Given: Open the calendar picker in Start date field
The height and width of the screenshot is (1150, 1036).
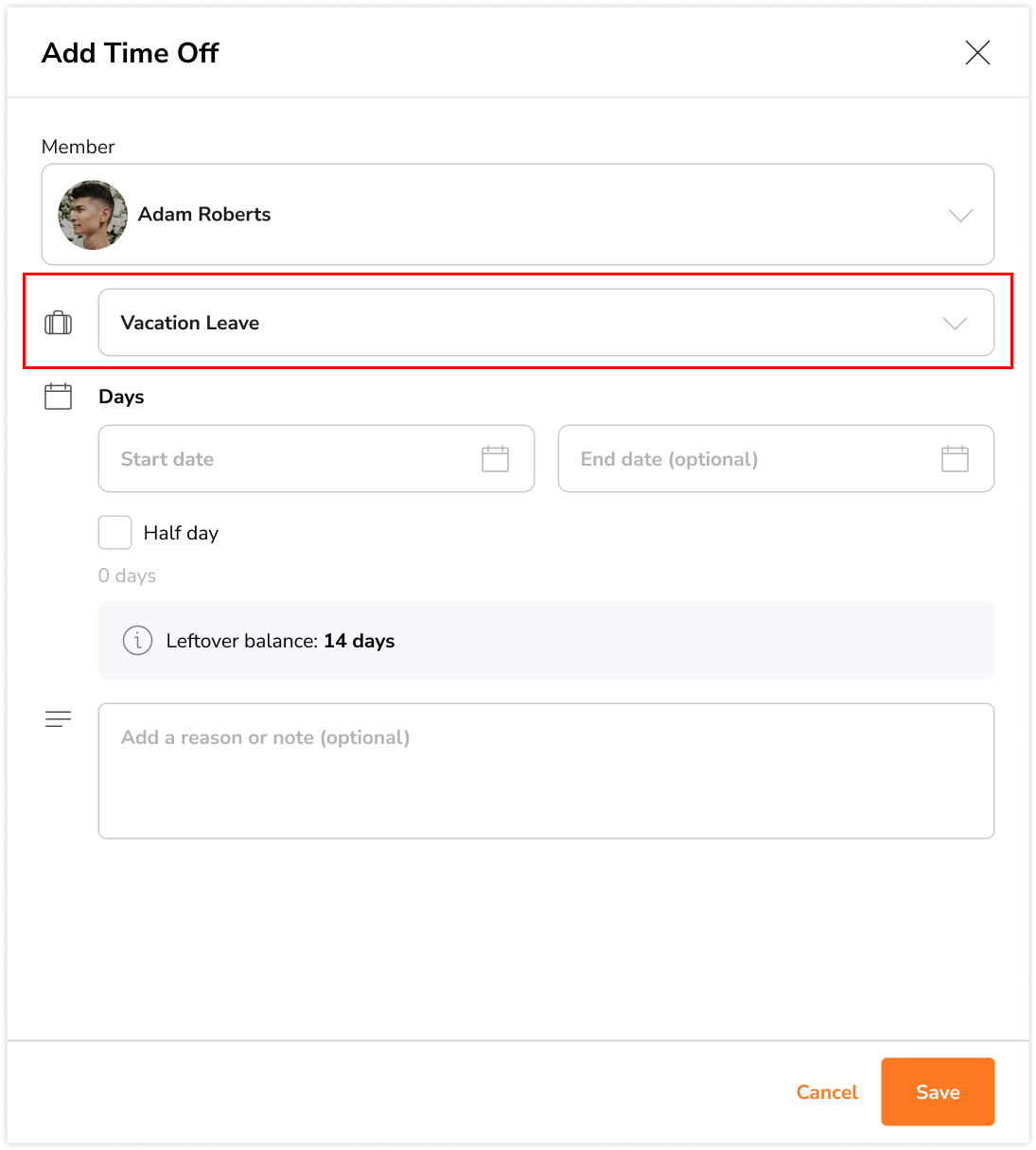Looking at the screenshot, I should pos(495,458).
